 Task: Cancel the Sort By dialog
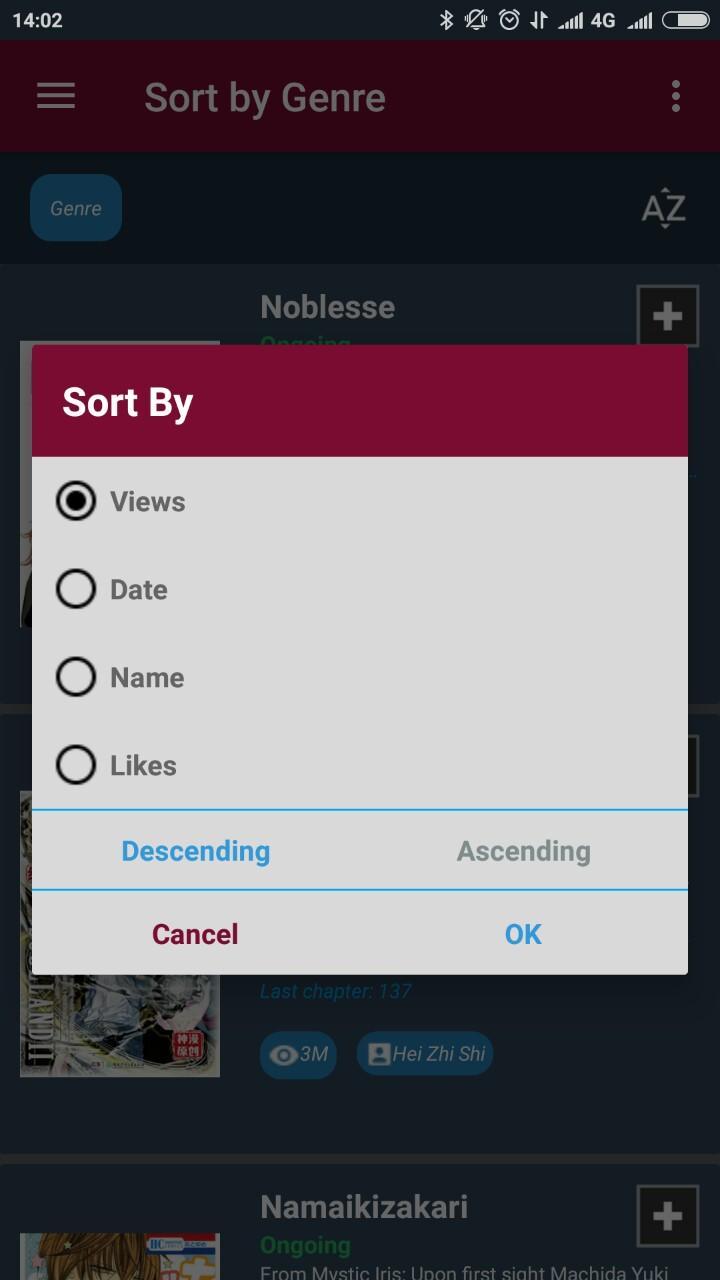pyautogui.click(x=195, y=934)
